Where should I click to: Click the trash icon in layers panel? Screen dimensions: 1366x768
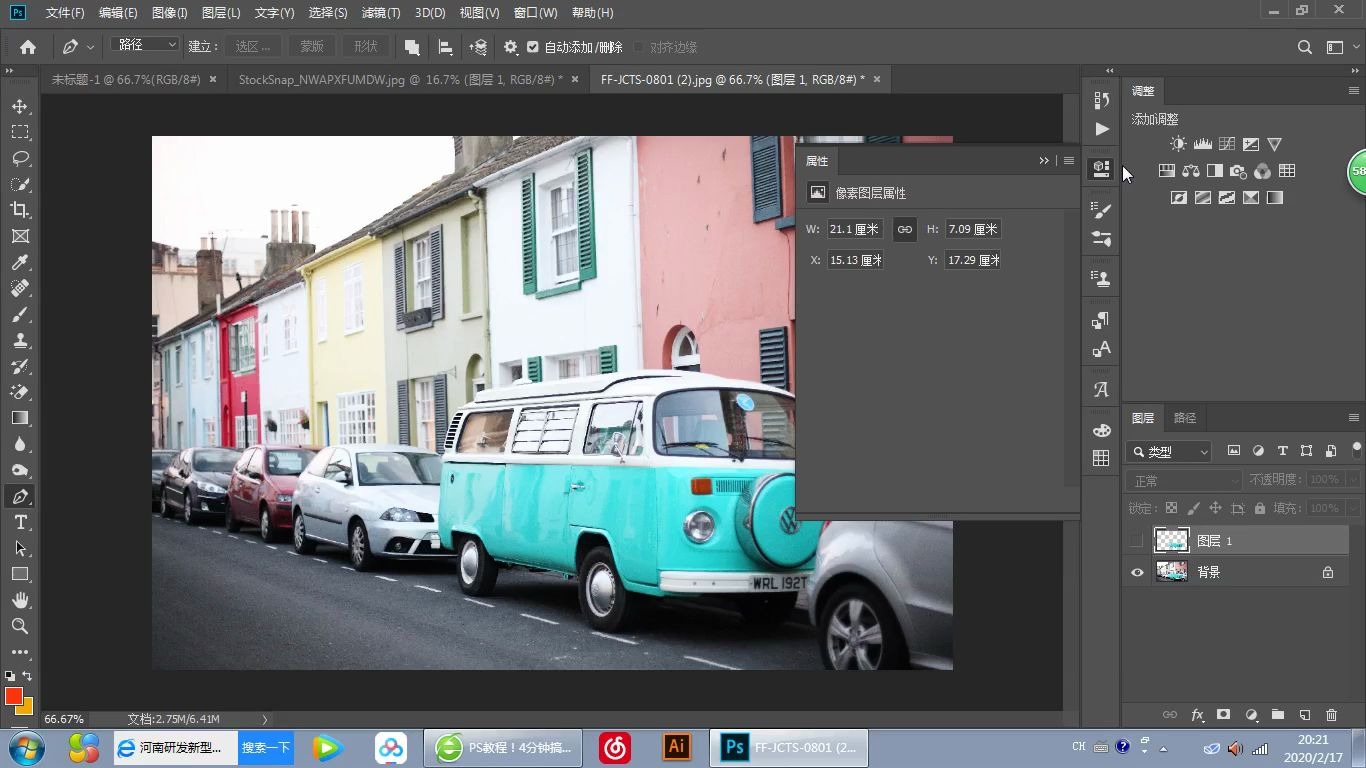point(1331,715)
